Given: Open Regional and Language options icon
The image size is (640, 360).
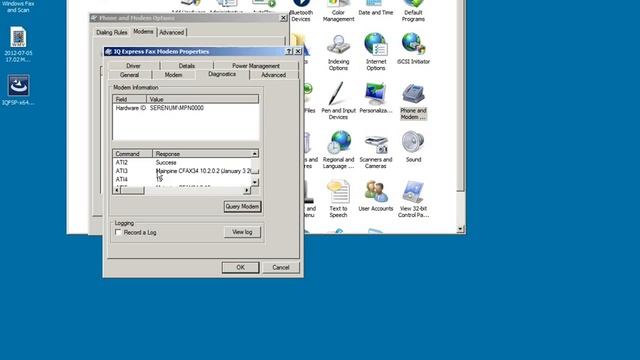Looking at the screenshot, I should (338, 150).
